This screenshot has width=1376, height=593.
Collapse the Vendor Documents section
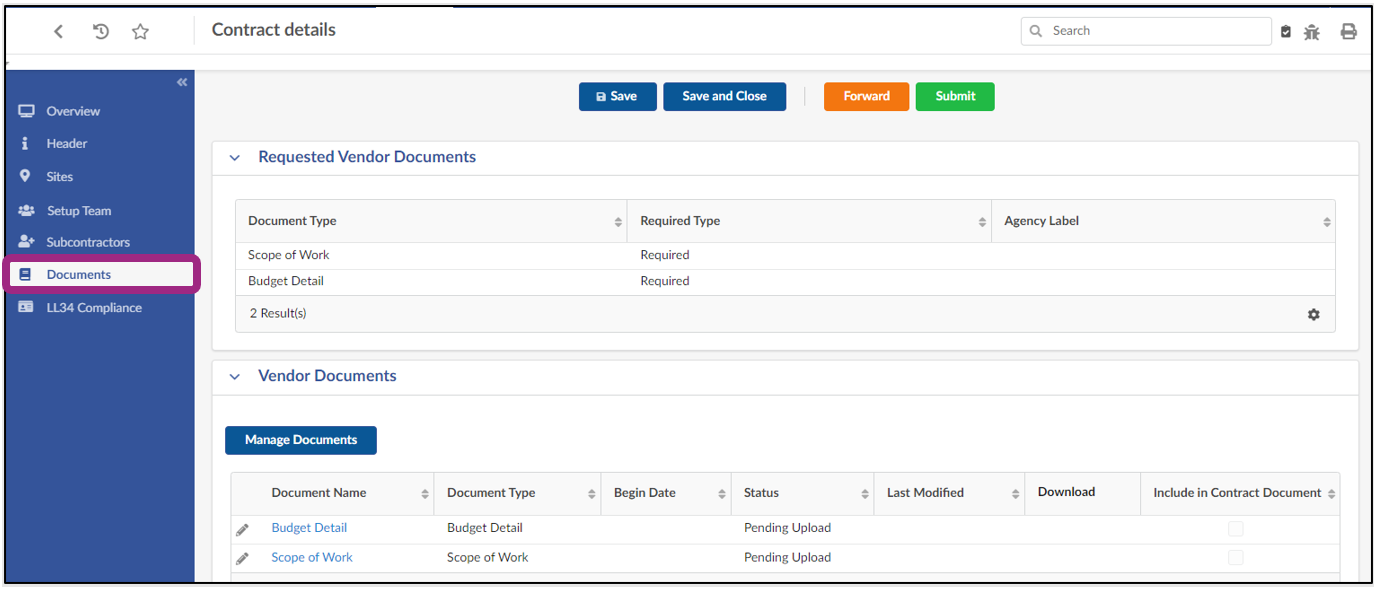[x=235, y=377]
